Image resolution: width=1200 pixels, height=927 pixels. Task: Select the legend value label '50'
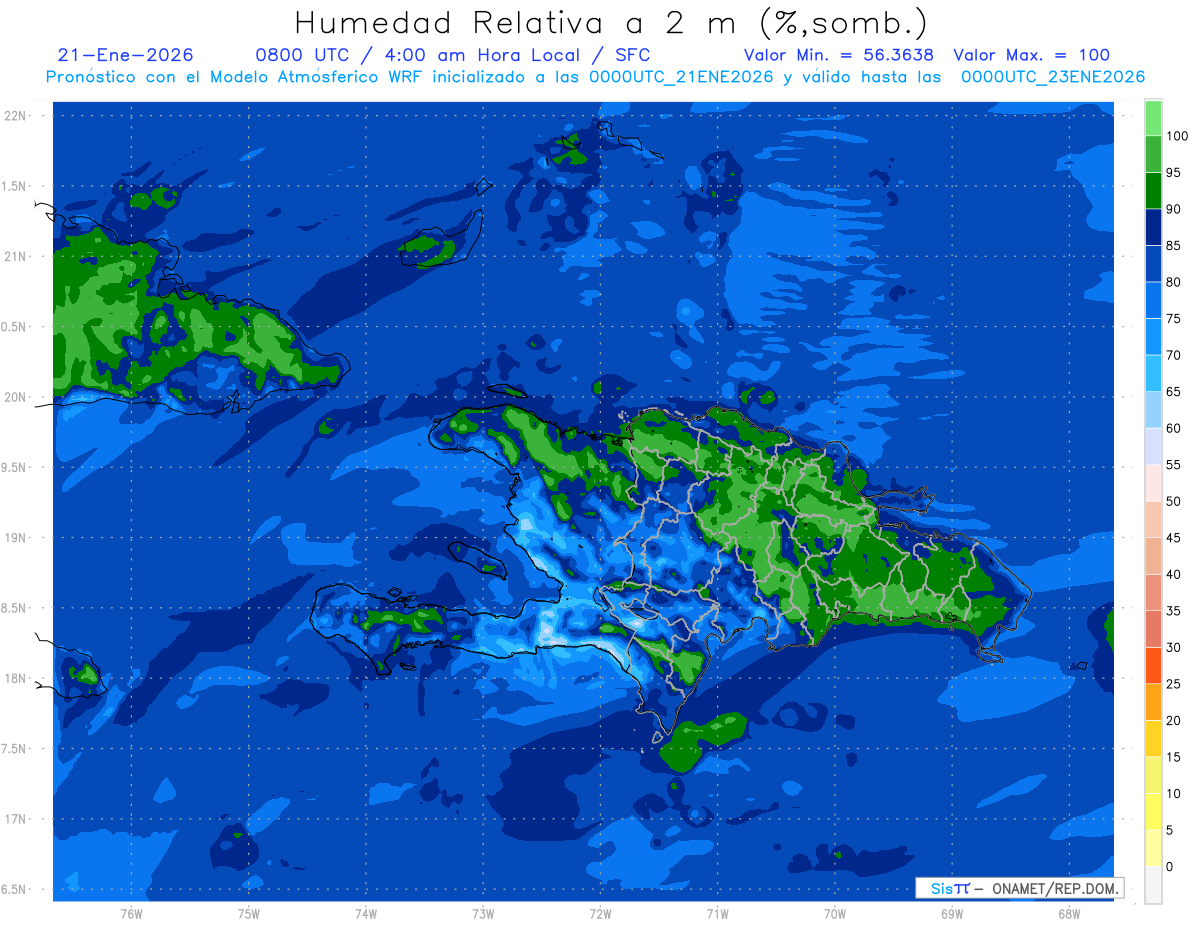[x=1174, y=501]
